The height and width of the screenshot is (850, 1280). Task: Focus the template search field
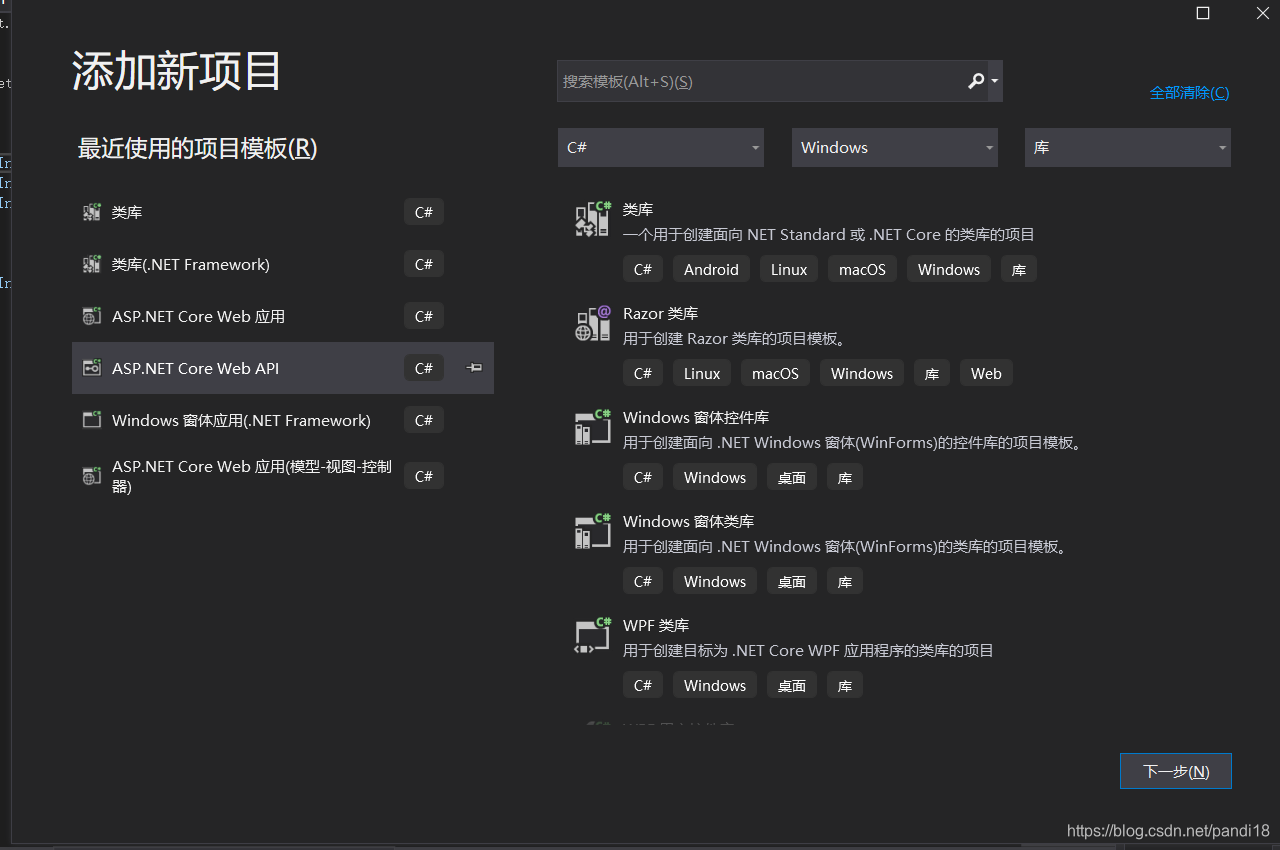tap(760, 81)
